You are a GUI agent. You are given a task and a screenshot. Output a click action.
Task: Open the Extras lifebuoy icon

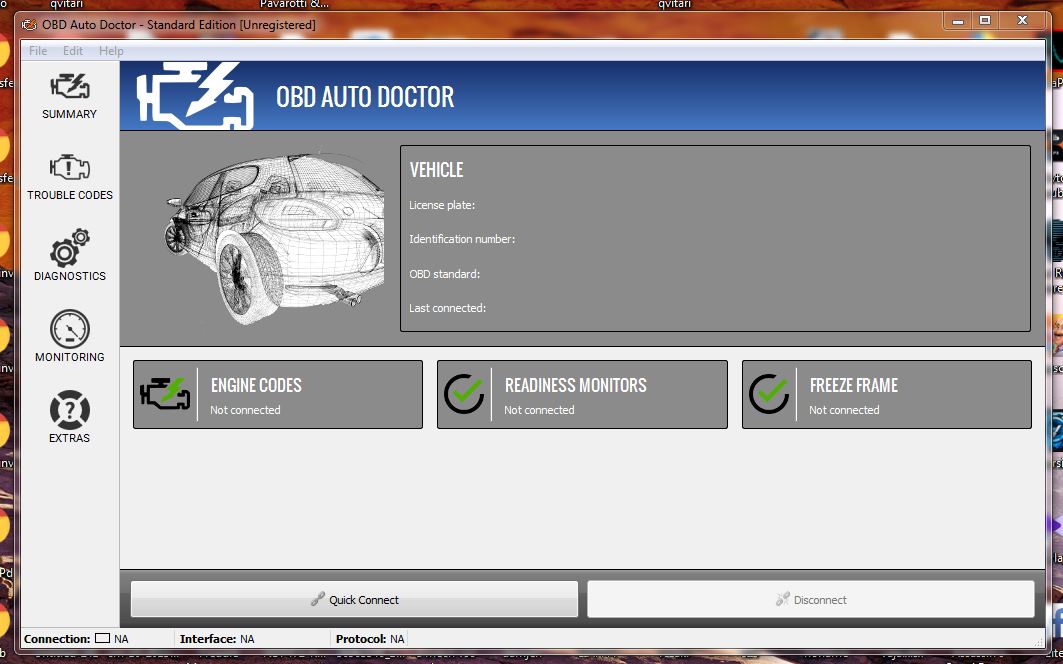69,410
